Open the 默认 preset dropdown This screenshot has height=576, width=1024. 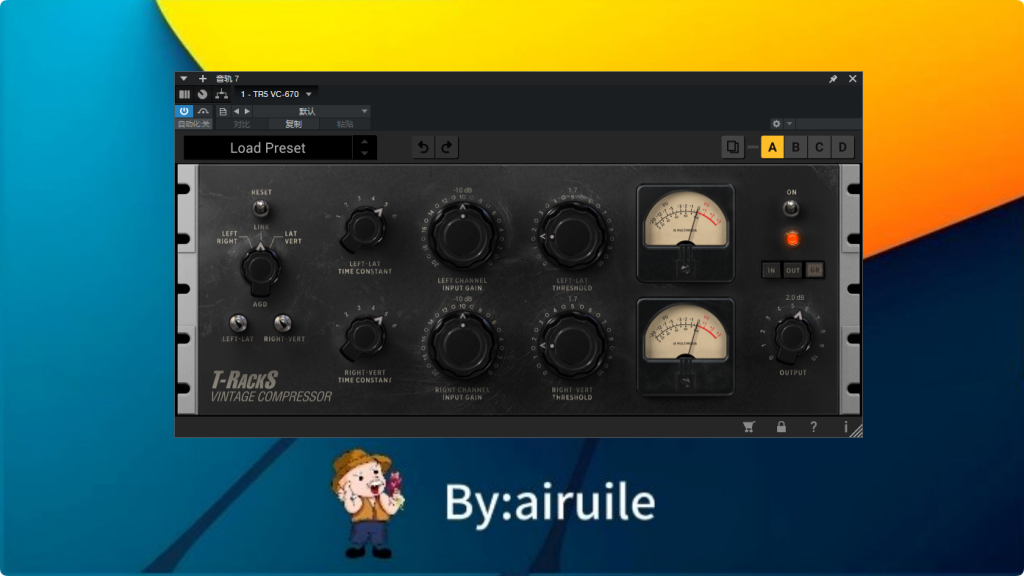[x=312, y=112]
